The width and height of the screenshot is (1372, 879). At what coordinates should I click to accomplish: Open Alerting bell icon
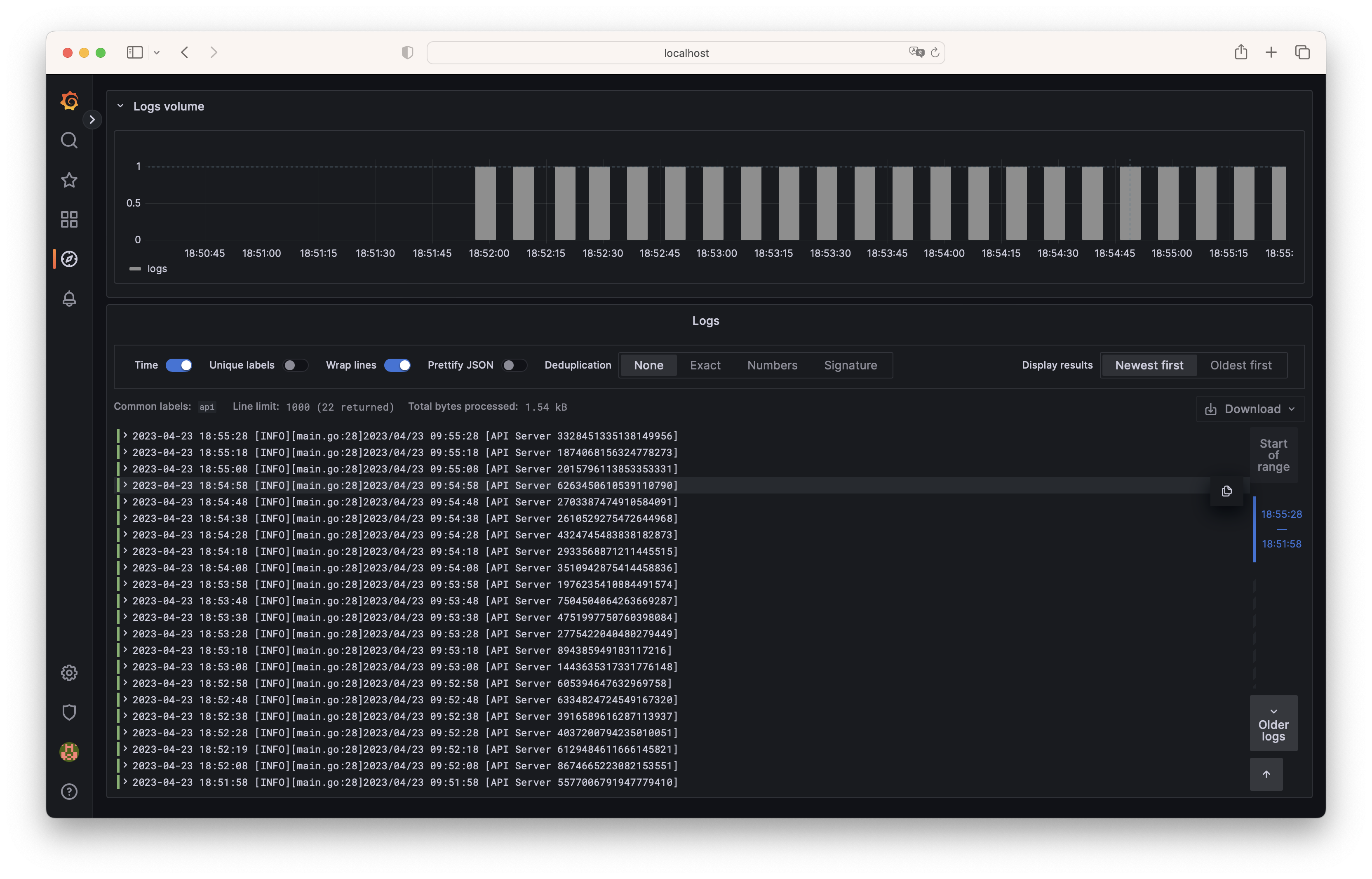click(69, 298)
